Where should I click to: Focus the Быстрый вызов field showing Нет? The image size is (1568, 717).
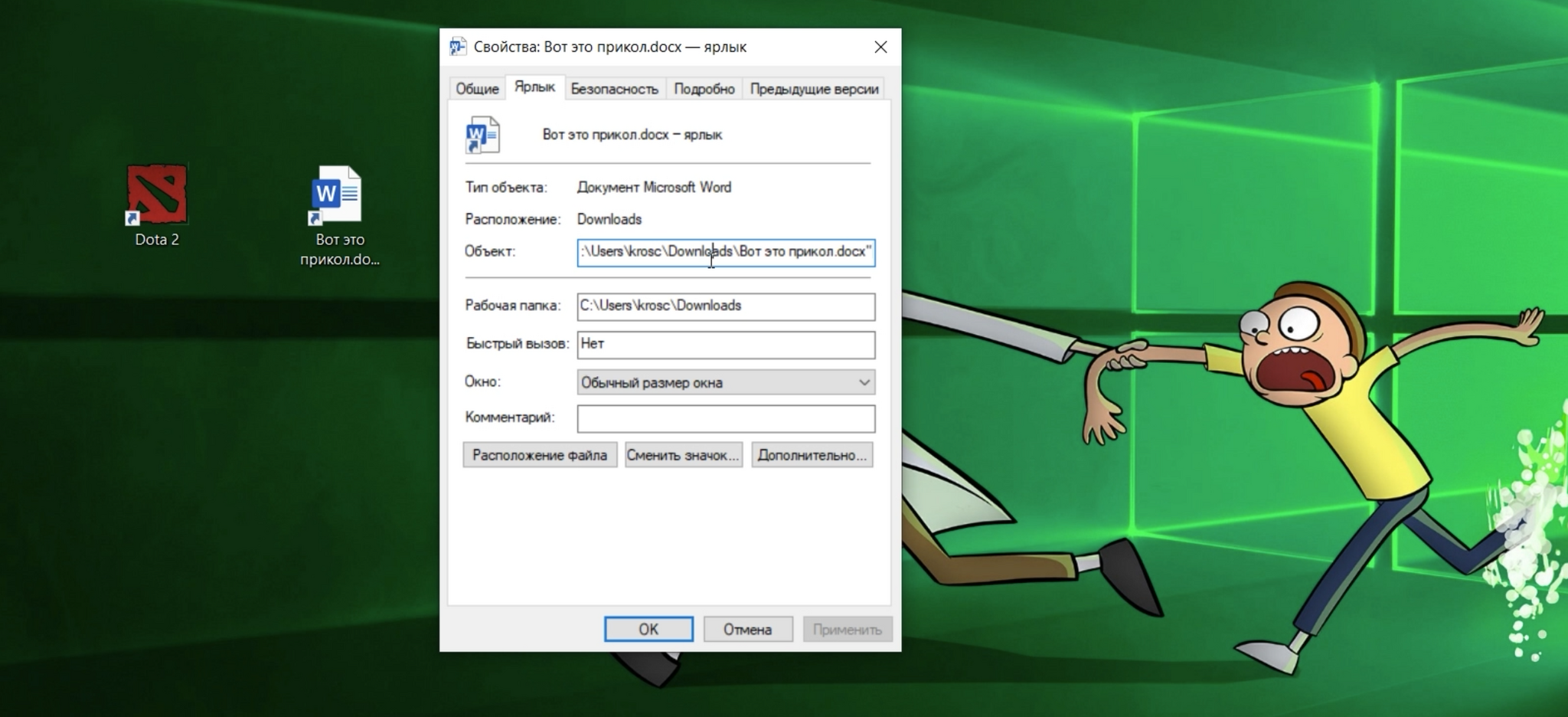click(x=726, y=345)
